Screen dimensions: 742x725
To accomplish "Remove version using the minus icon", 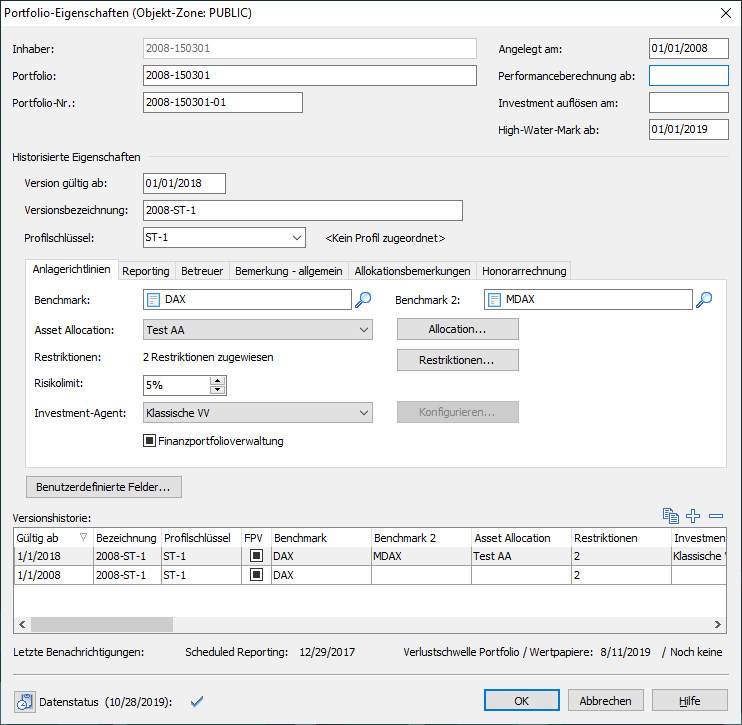I will point(716,516).
